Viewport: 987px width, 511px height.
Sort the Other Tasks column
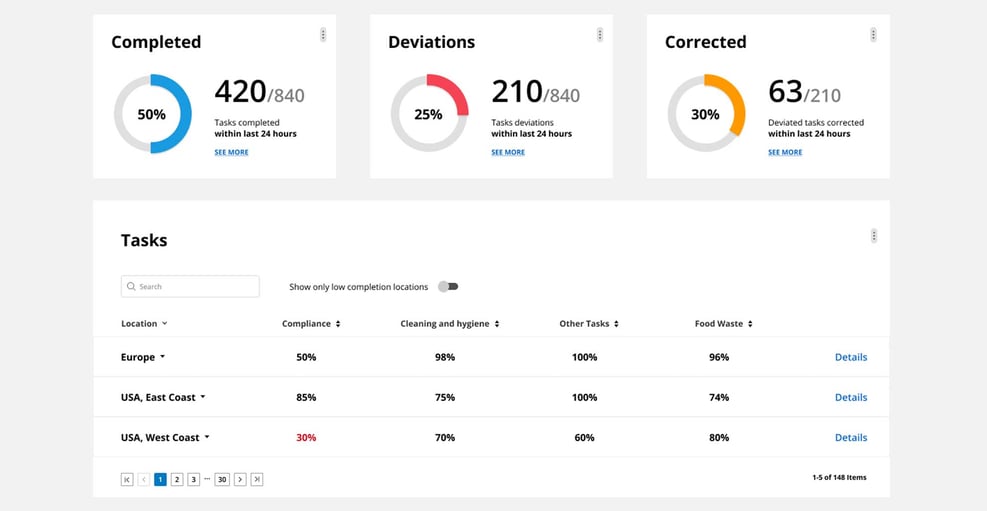point(616,324)
